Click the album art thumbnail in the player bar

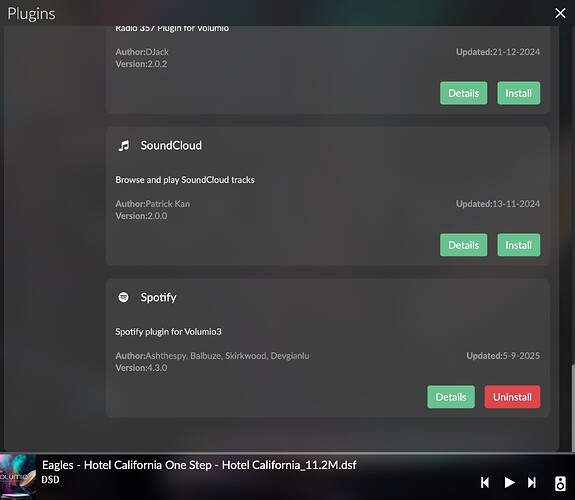tap(18, 477)
